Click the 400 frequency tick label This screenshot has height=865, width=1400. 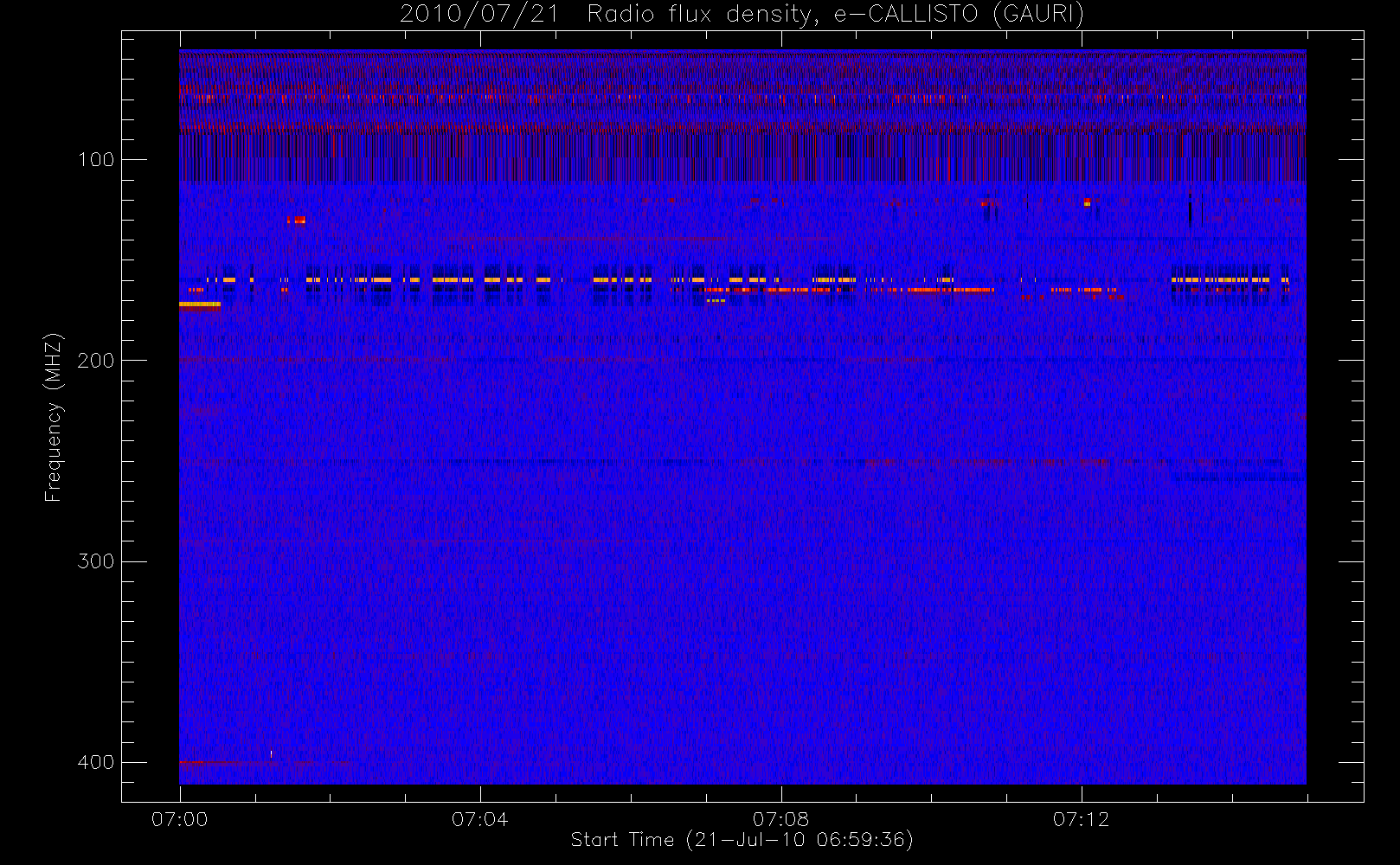95,762
